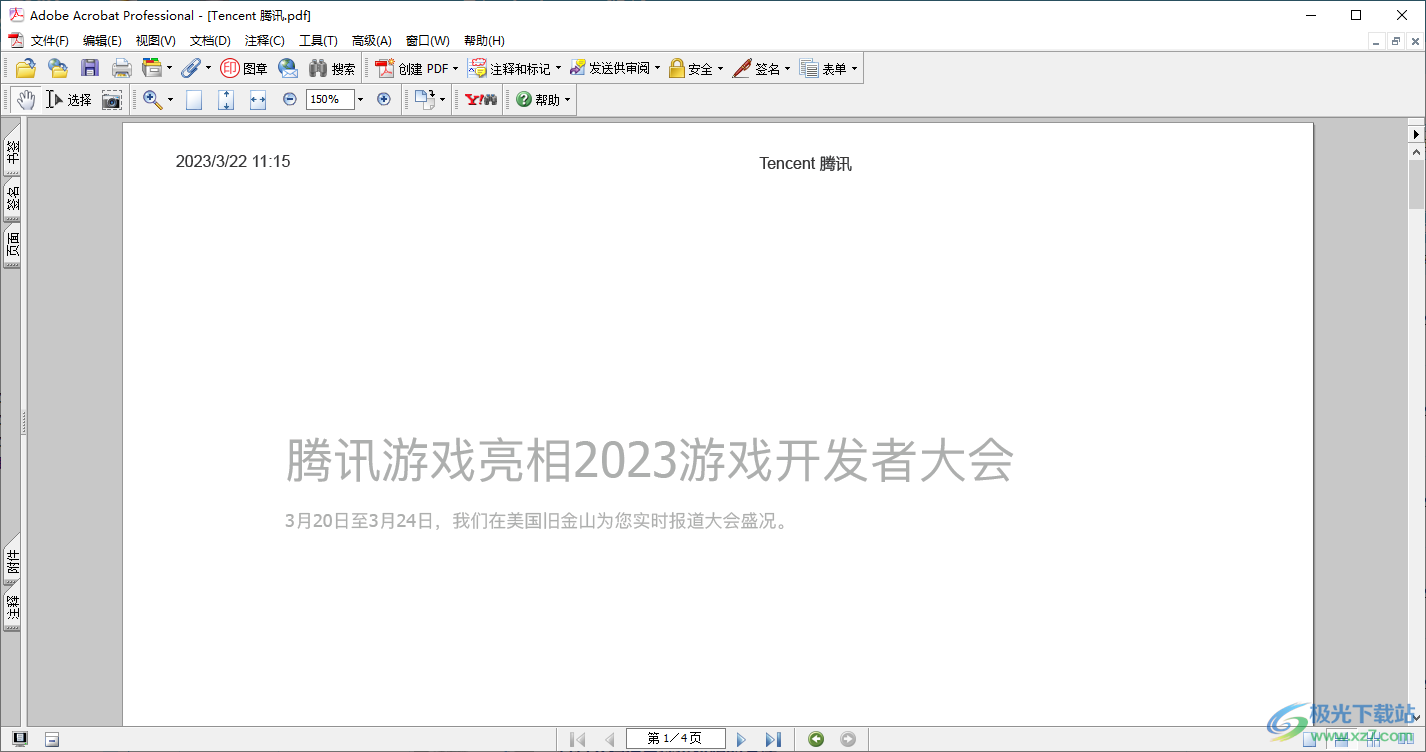
Task: Expand the 创建 PDF dropdown arrow
Action: 455,69
